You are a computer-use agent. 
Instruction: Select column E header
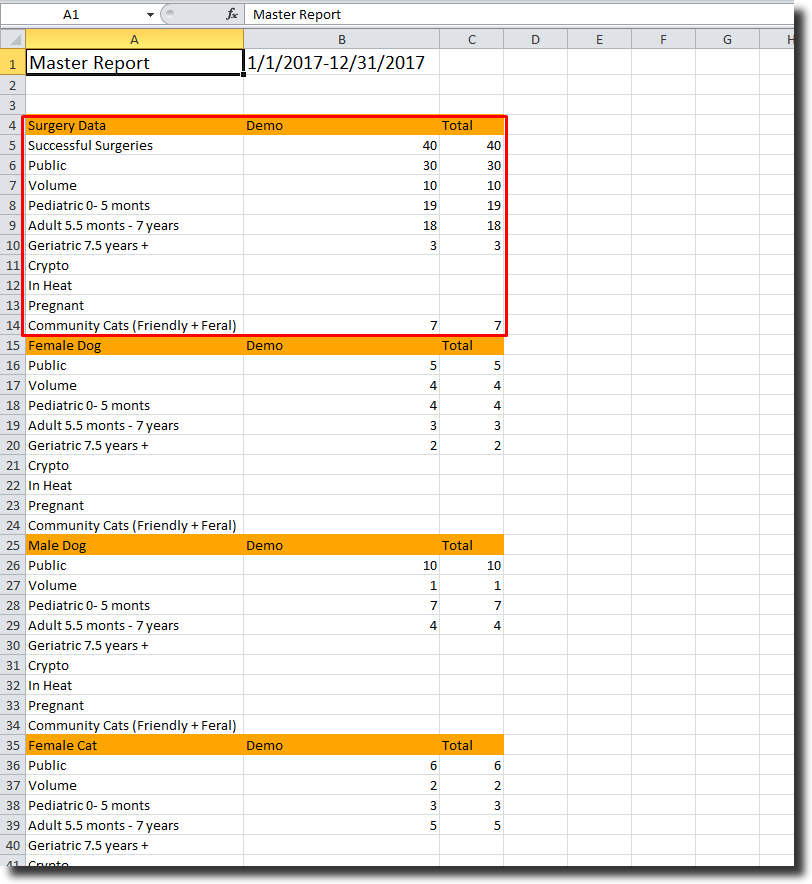tap(599, 40)
